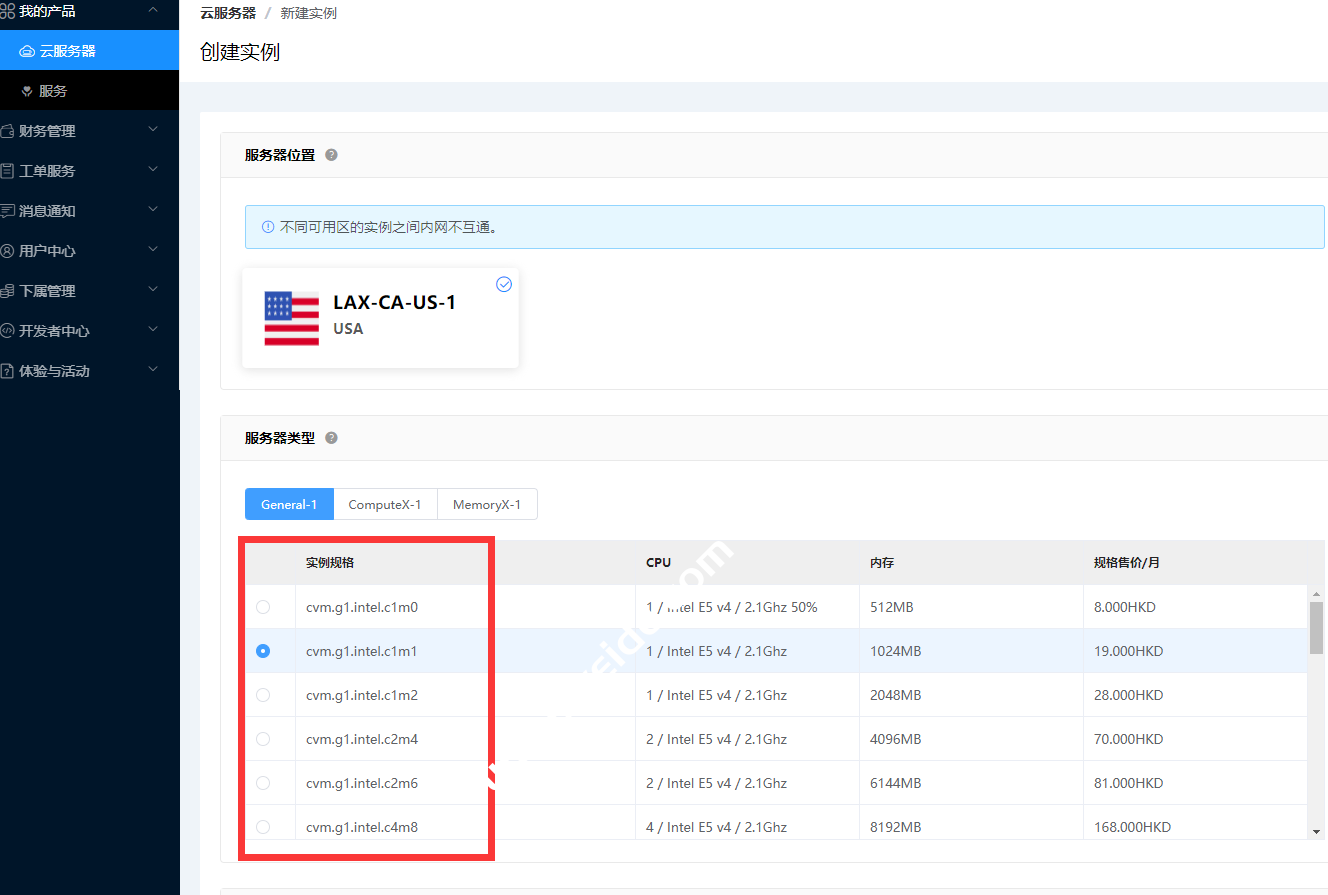This screenshot has height=895, width=1328.
Task: Click the 体验与活动 icon in sidebar
Action: point(8,371)
